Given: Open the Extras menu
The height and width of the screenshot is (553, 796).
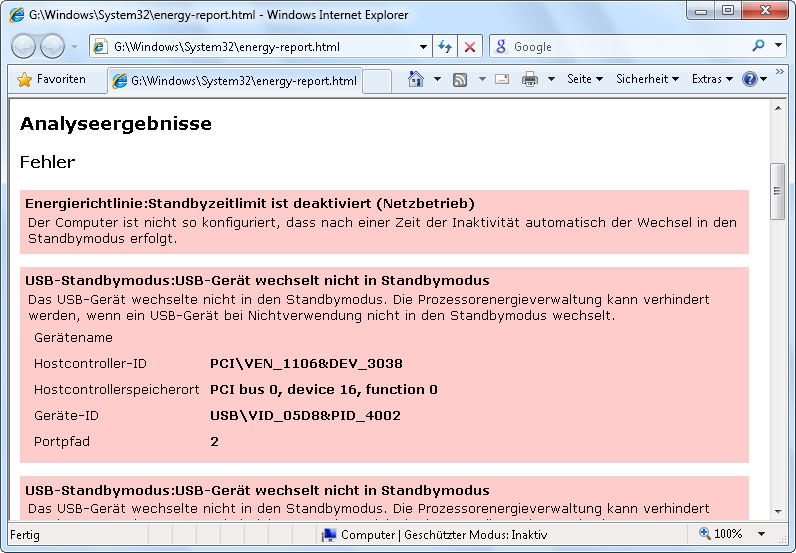Looking at the screenshot, I should tap(711, 79).
